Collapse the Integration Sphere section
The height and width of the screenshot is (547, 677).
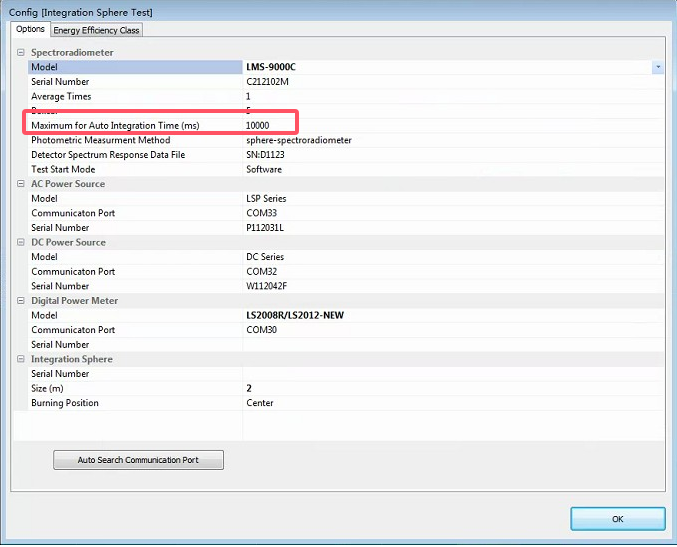(21, 359)
